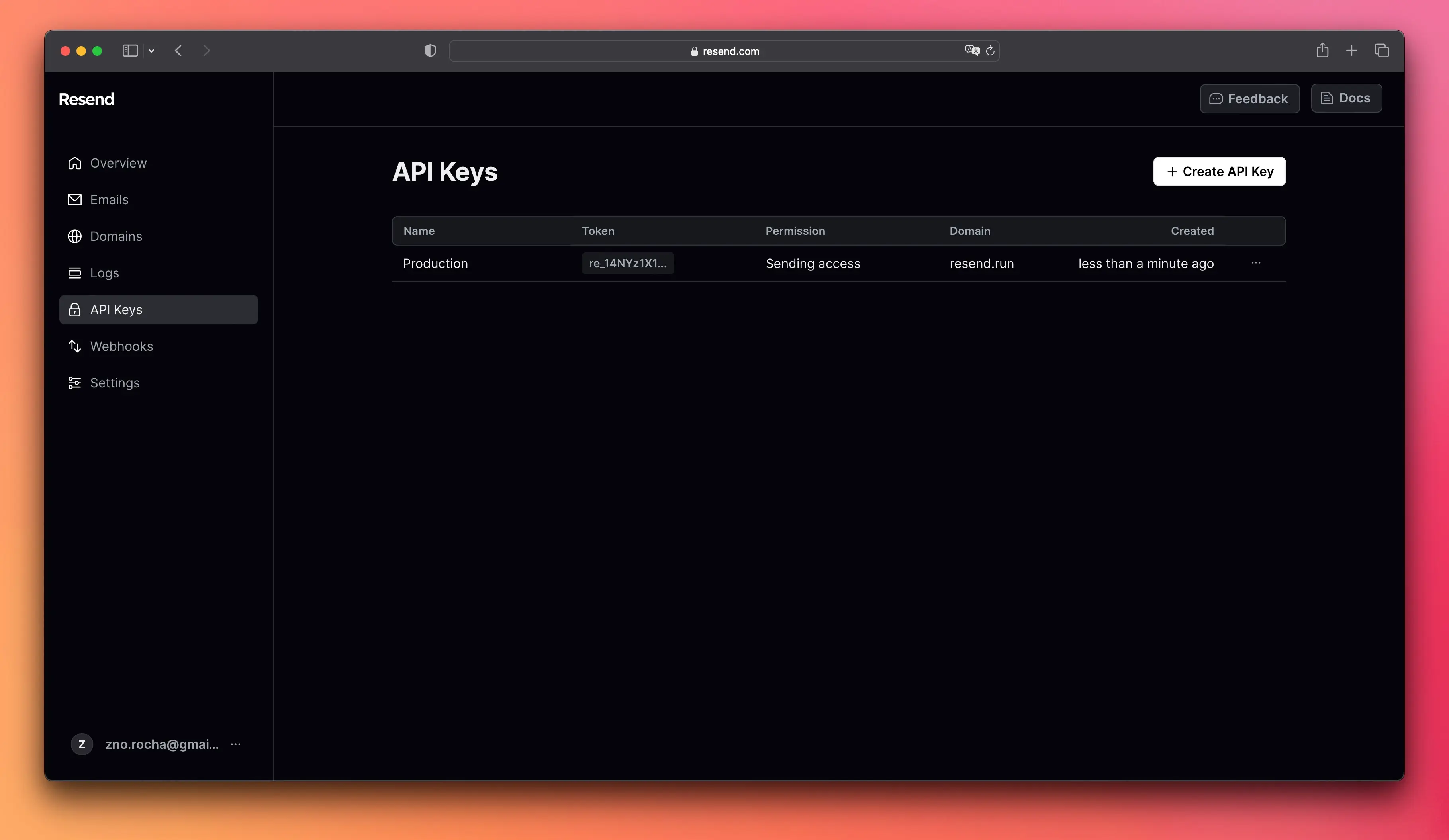Screen dimensions: 1449x840
Task: Open Settings via the sliders icon
Action: click(x=75, y=383)
